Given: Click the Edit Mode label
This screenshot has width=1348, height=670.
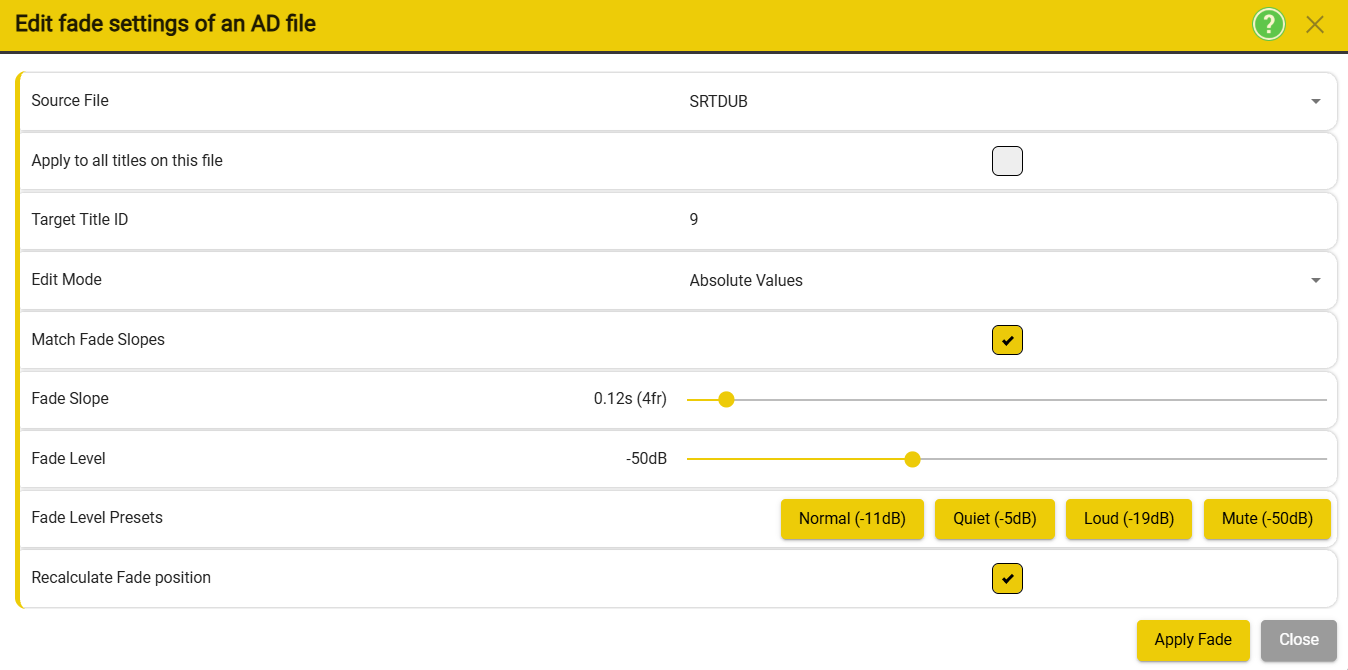Looking at the screenshot, I should [x=67, y=280].
